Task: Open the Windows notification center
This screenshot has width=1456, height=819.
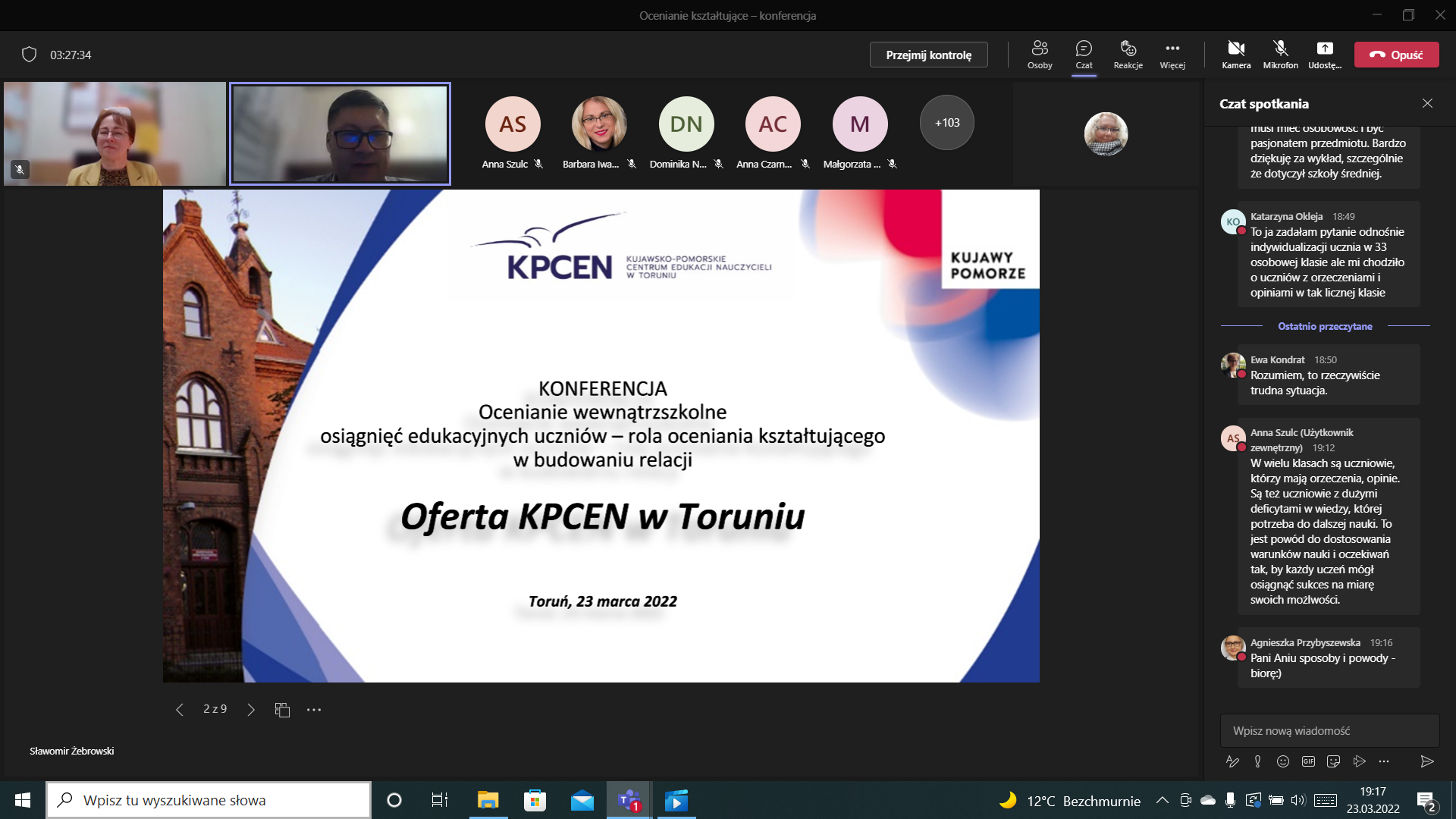Action: tap(1426, 801)
